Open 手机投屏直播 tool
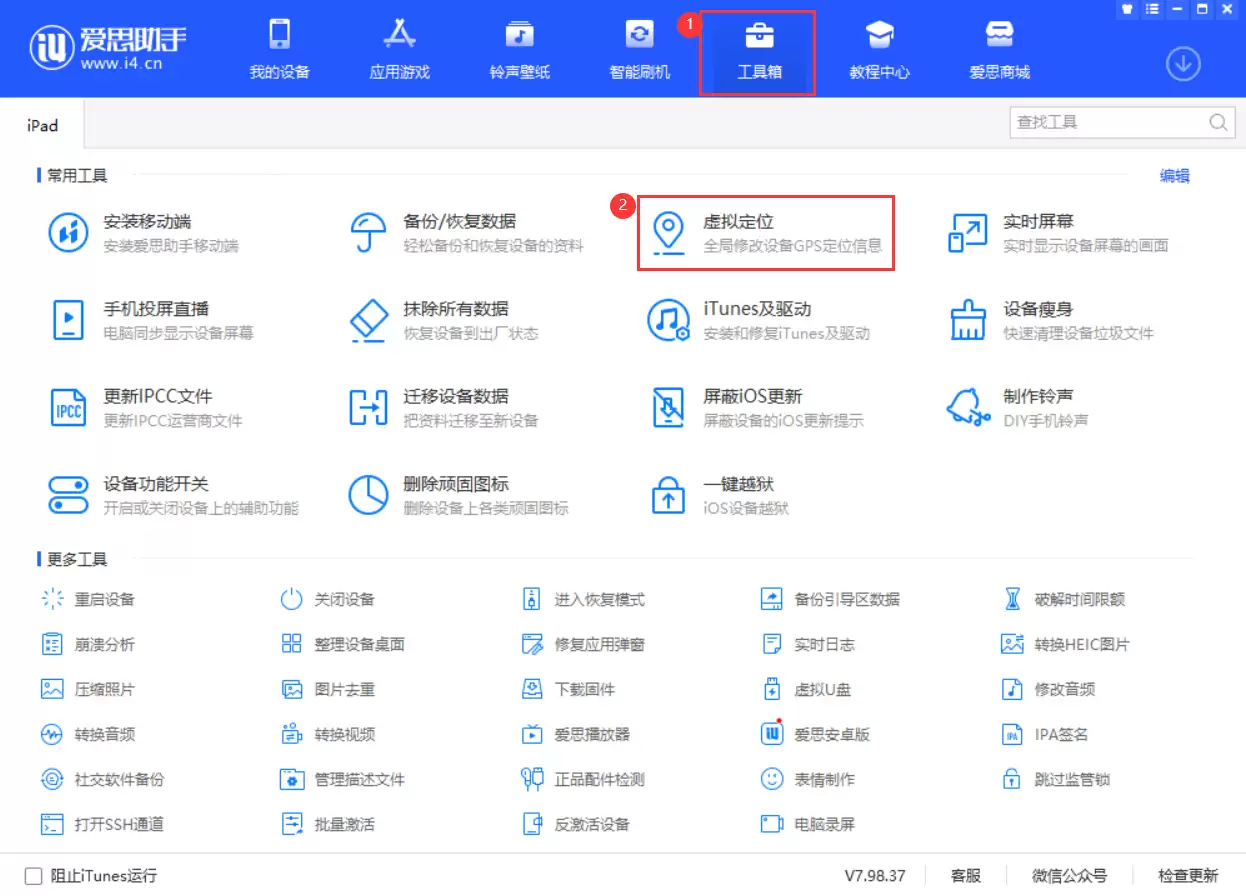 pyautogui.click(x=150, y=320)
